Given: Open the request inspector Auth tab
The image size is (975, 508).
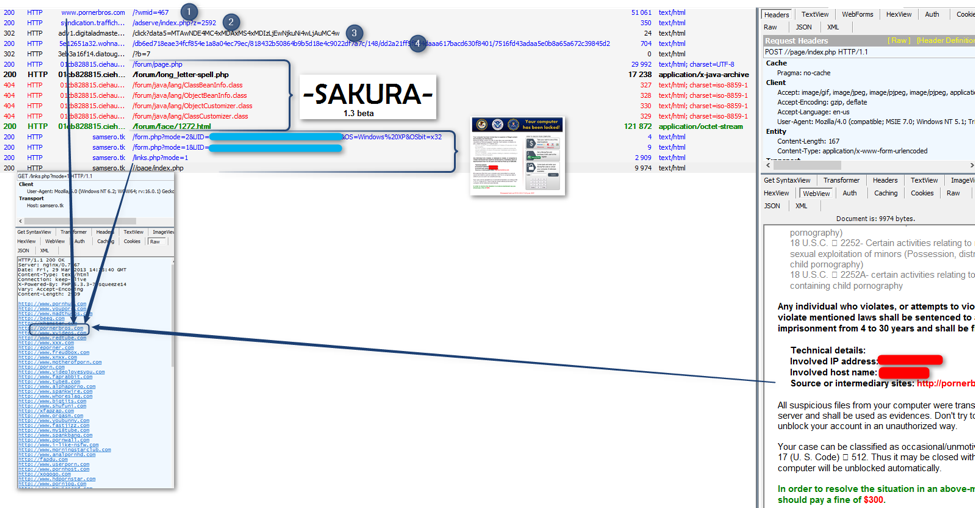Looking at the screenshot, I should [x=931, y=14].
